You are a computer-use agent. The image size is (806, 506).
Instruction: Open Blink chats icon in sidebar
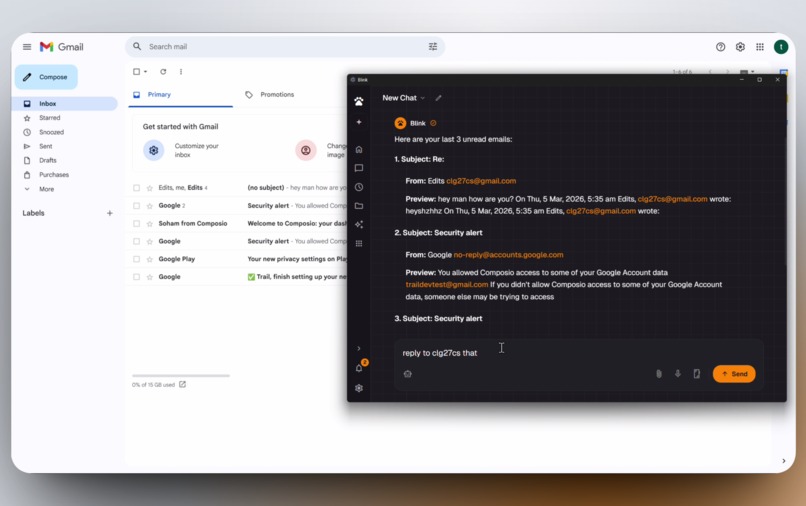[359, 168]
